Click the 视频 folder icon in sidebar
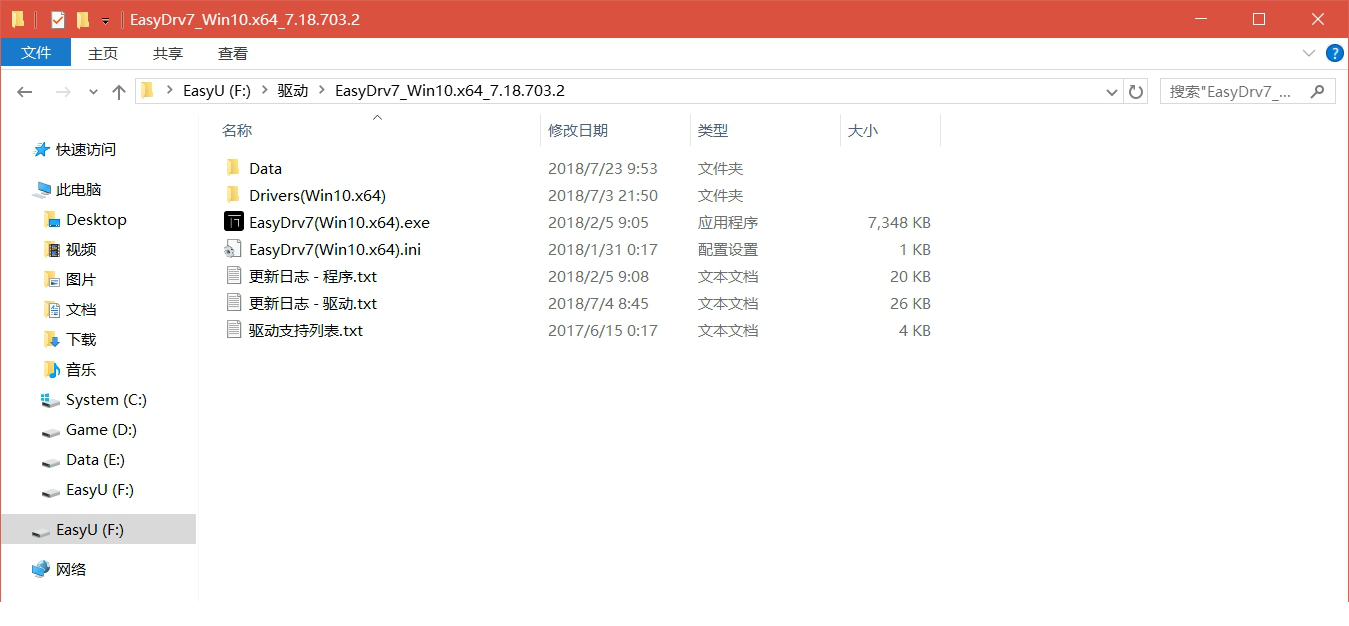The width and height of the screenshot is (1349, 626). click(x=52, y=249)
